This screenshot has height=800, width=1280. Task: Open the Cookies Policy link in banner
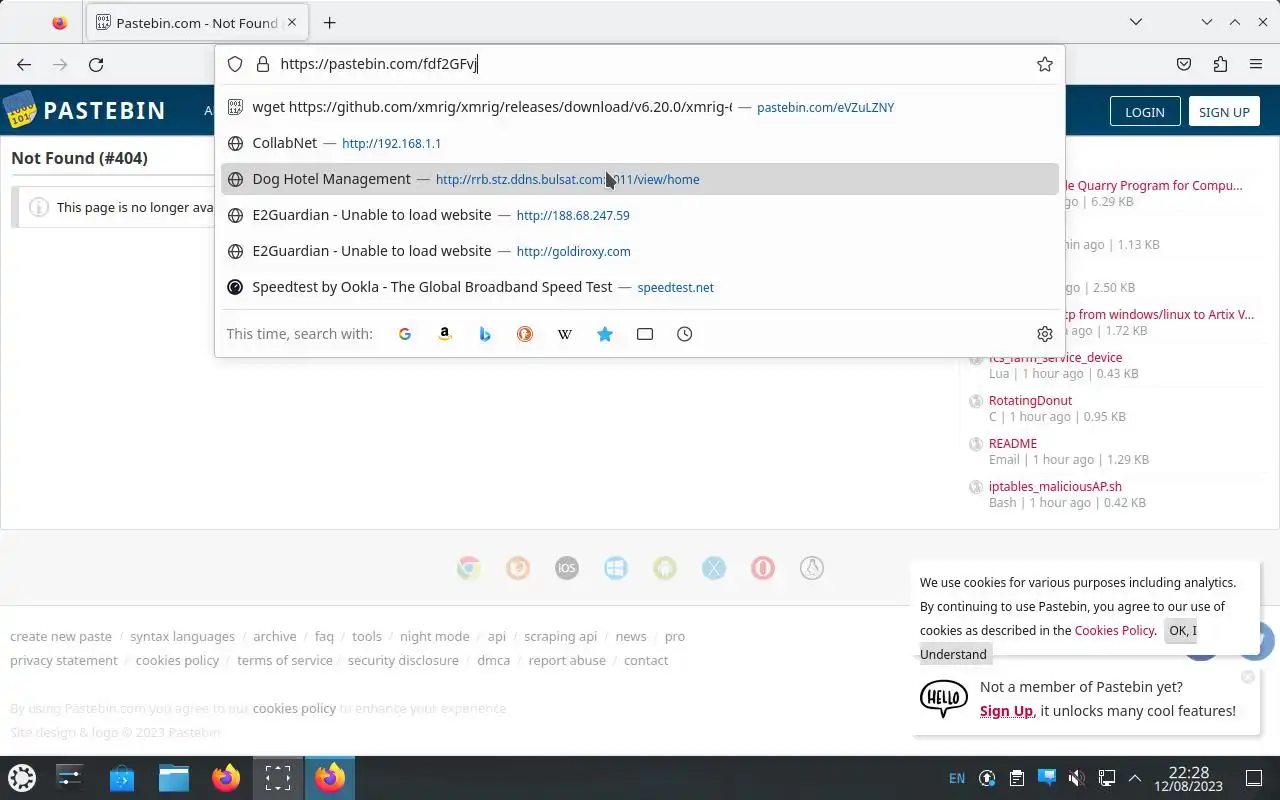(1114, 630)
